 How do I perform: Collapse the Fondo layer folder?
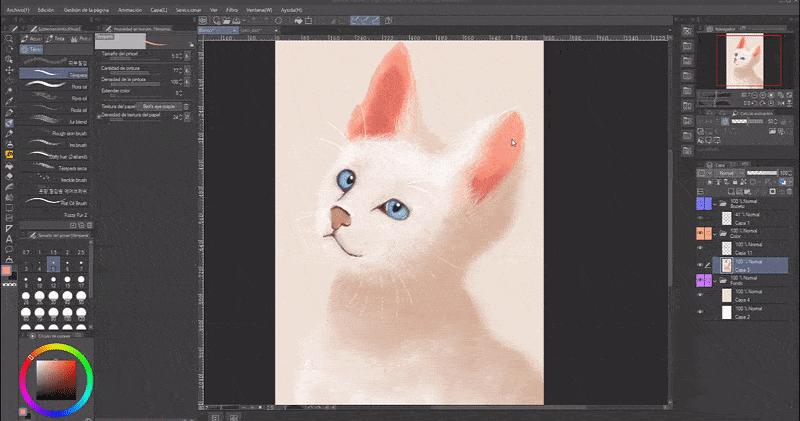715,280
